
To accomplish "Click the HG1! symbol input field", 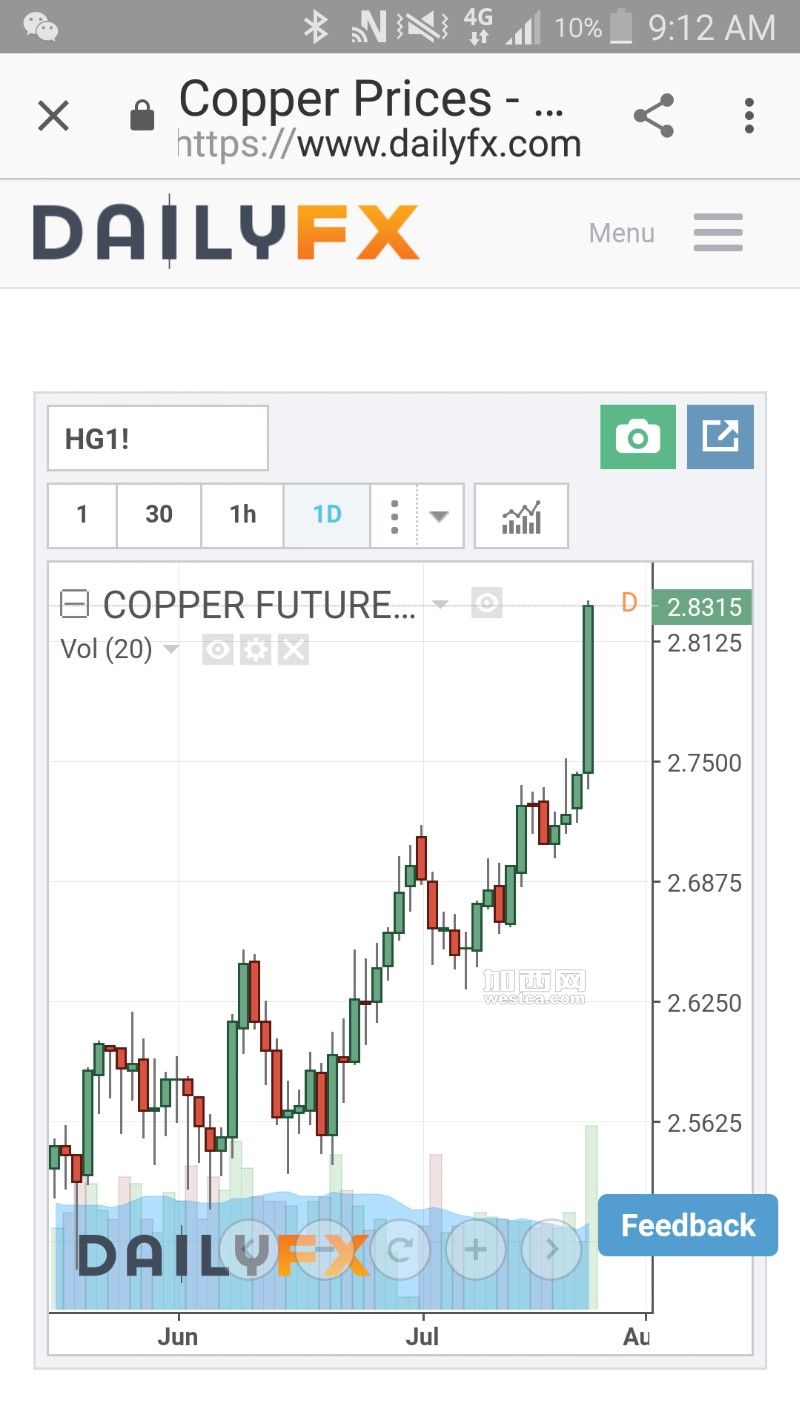I will (158, 438).
